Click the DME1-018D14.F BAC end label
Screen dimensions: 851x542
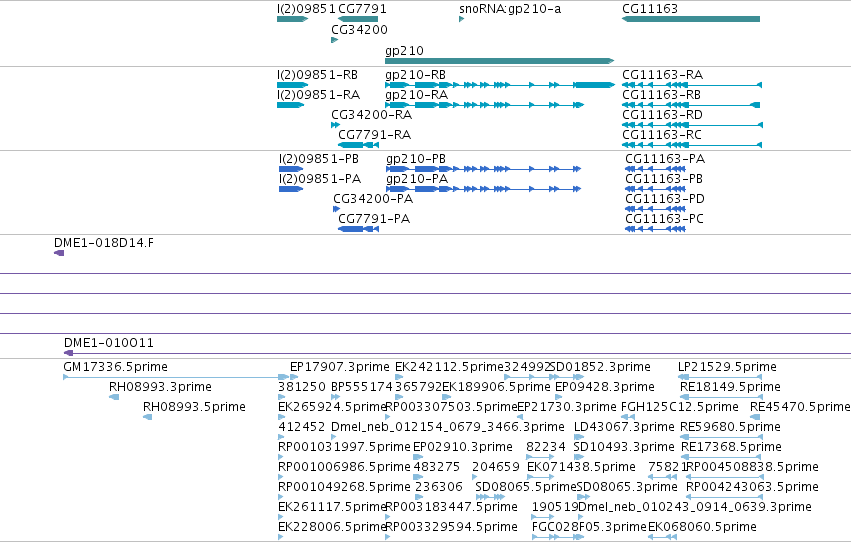pyautogui.click(x=104, y=243)
